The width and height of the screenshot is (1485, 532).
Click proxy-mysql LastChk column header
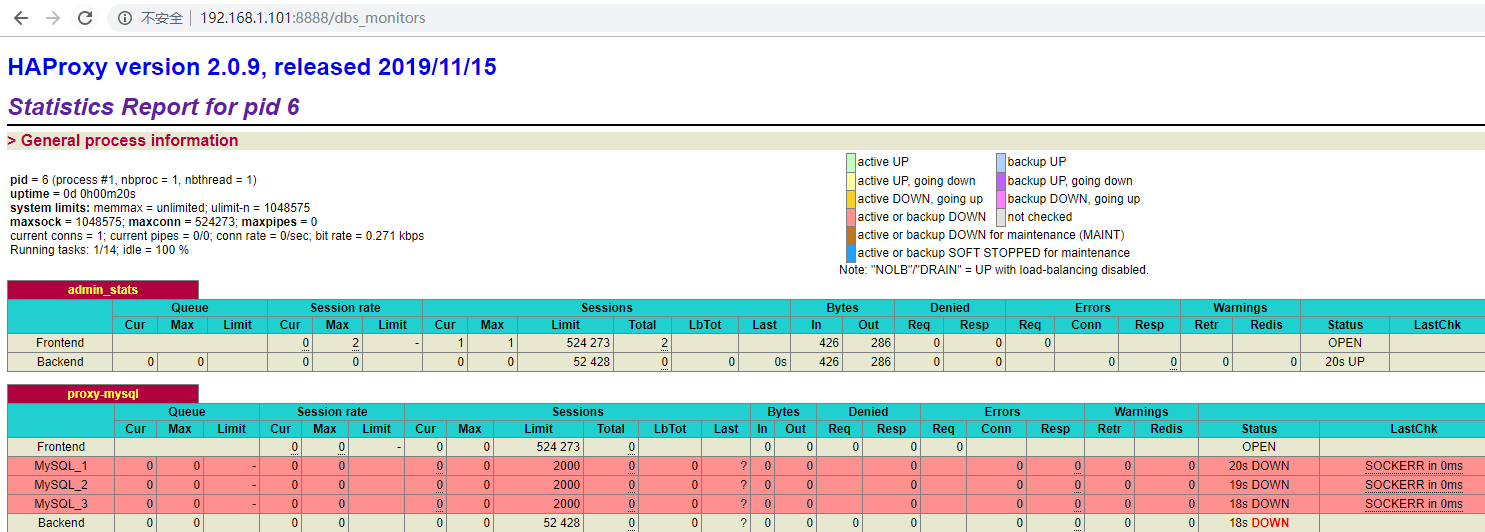tap(1413, 429)
